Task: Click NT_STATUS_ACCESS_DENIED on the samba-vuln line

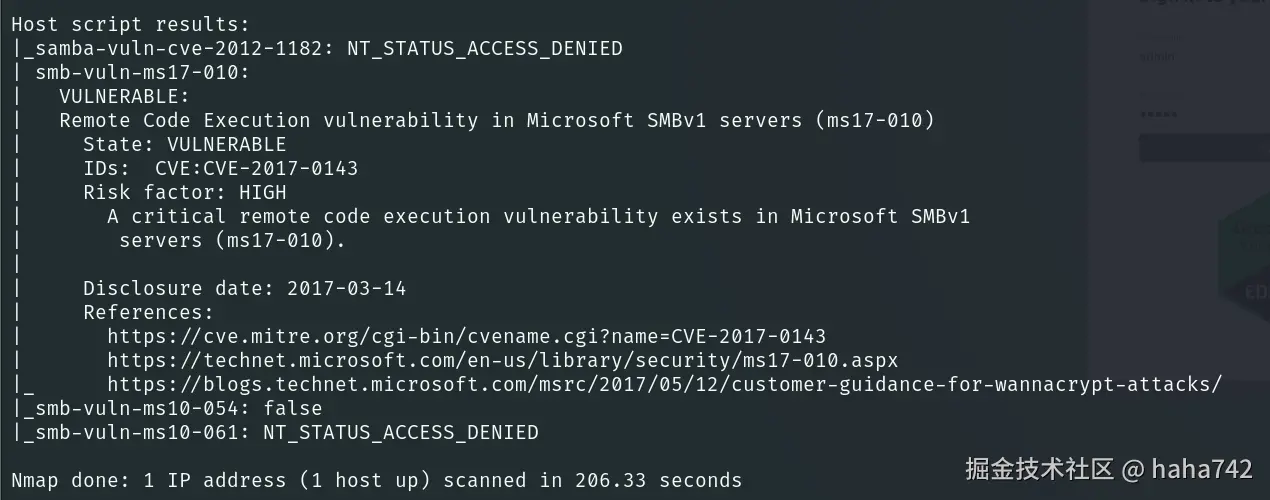Action: tap(484, 48)
